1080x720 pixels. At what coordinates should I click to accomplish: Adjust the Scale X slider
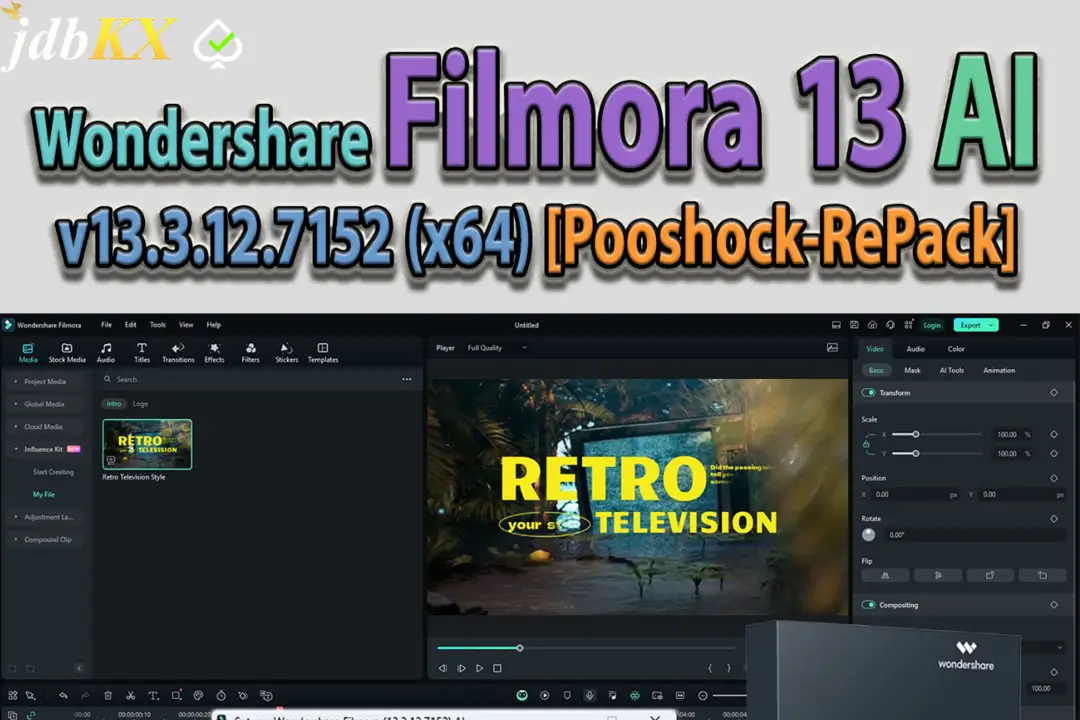pyautogui.click(x=937, y=434)
